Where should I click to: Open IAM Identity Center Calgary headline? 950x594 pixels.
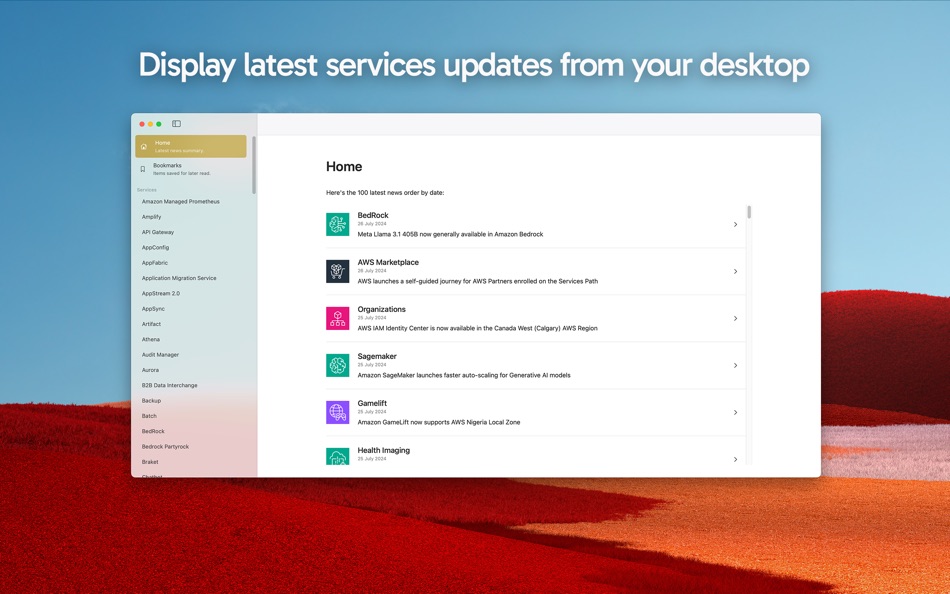pyautogui.click(x=477, y=328)
